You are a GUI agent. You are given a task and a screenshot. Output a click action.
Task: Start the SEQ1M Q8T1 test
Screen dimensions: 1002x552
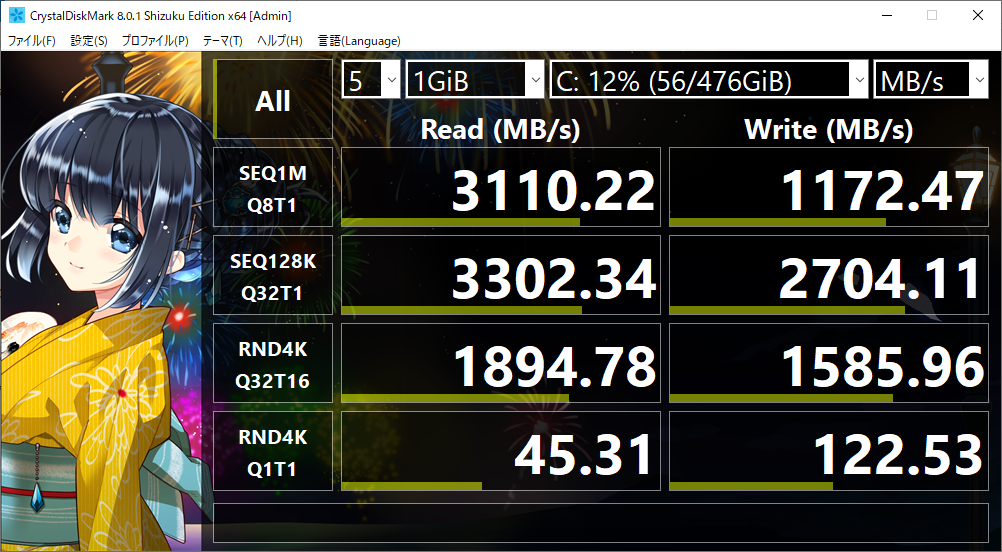273,187
